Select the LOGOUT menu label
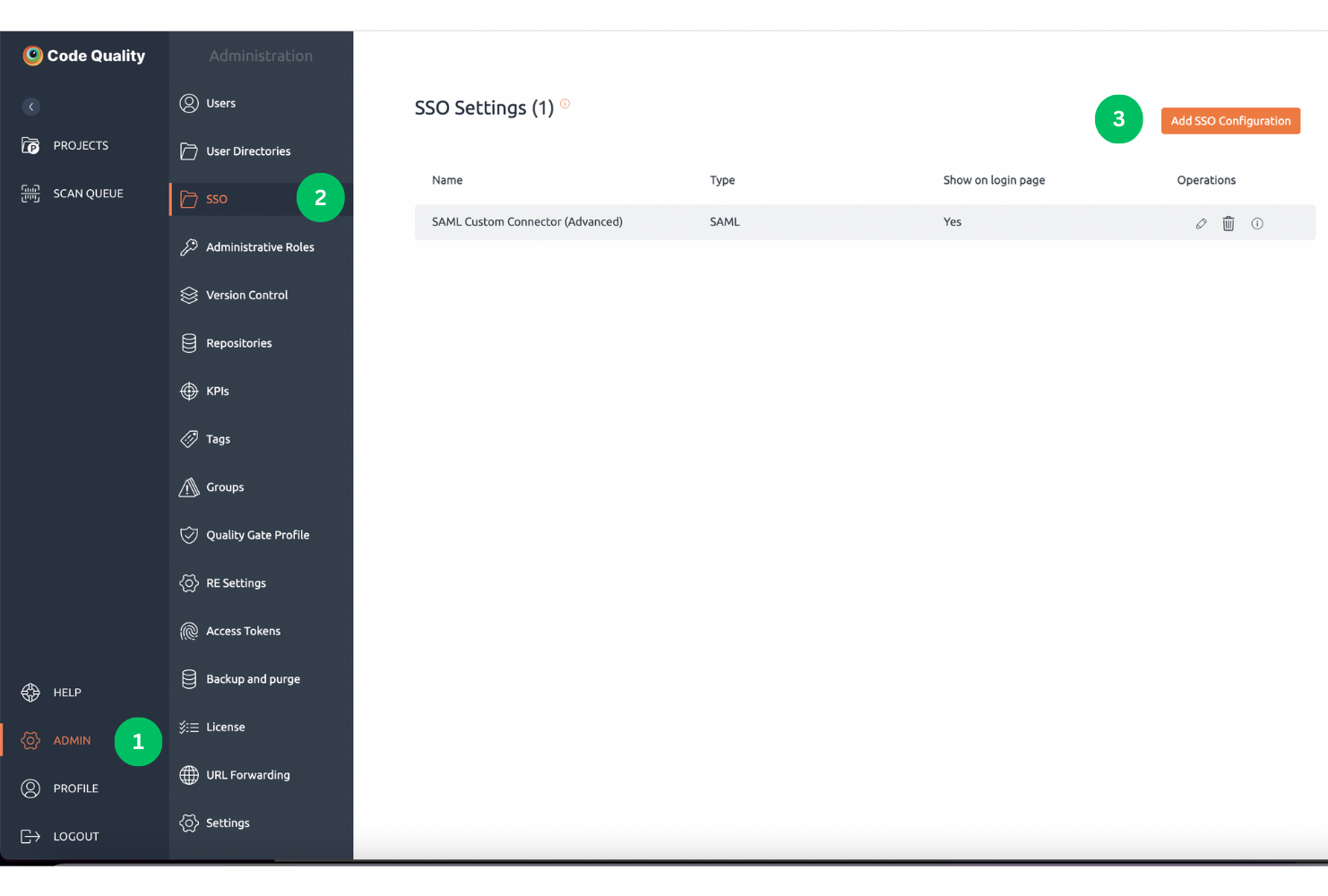This screenshot has width=1328, height=896. pyautogui.click(x=76, y=836)
